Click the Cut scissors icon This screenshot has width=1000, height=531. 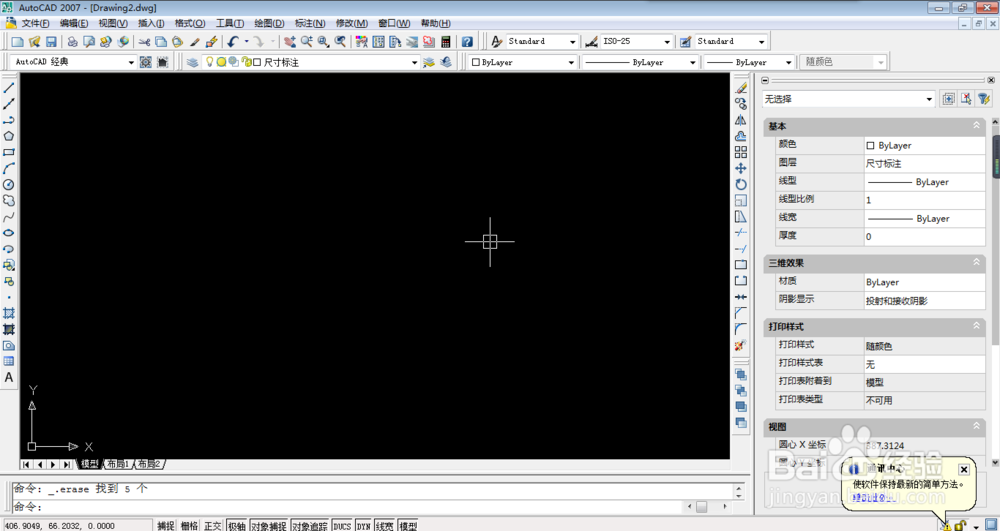click(145, 41)
